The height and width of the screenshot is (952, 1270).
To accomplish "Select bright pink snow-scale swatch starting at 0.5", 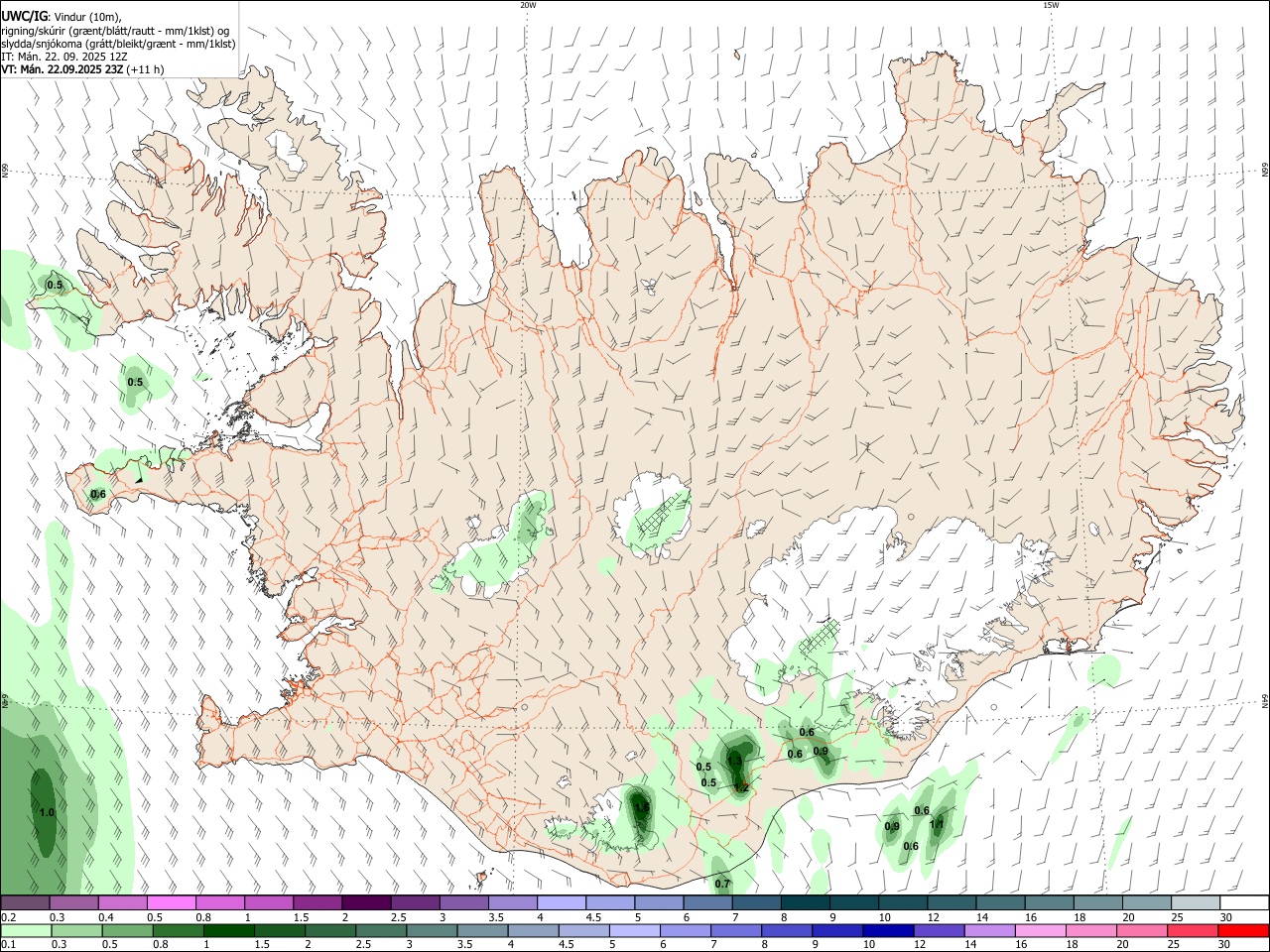I will pyautogui.click(x=171, y=902).
